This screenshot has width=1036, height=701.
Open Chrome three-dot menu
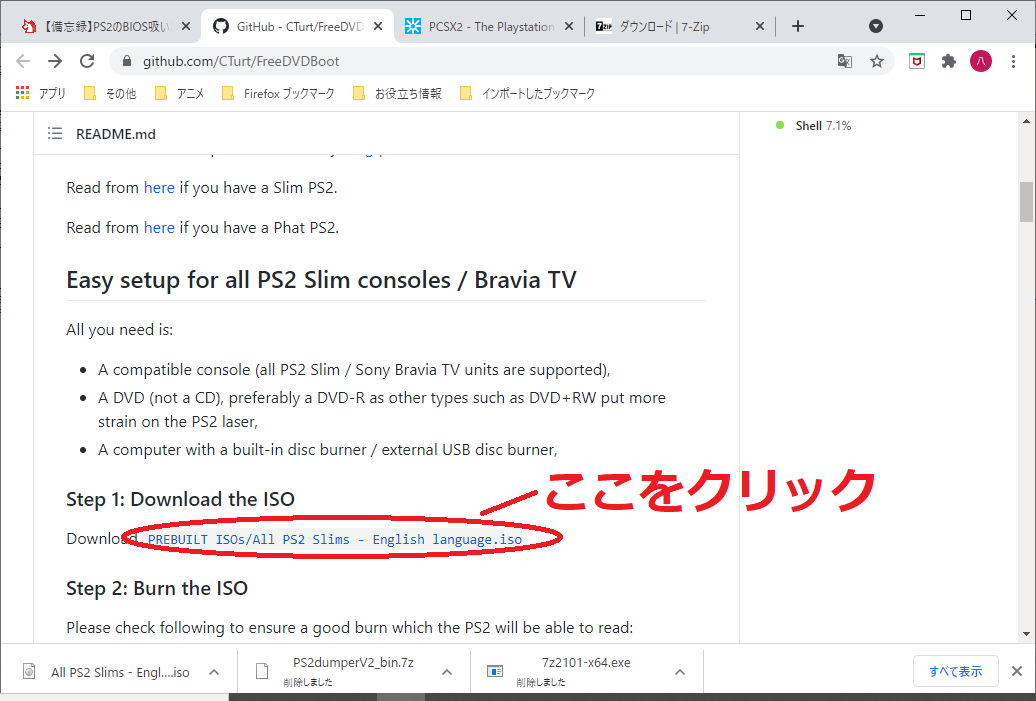point(1013,61)
